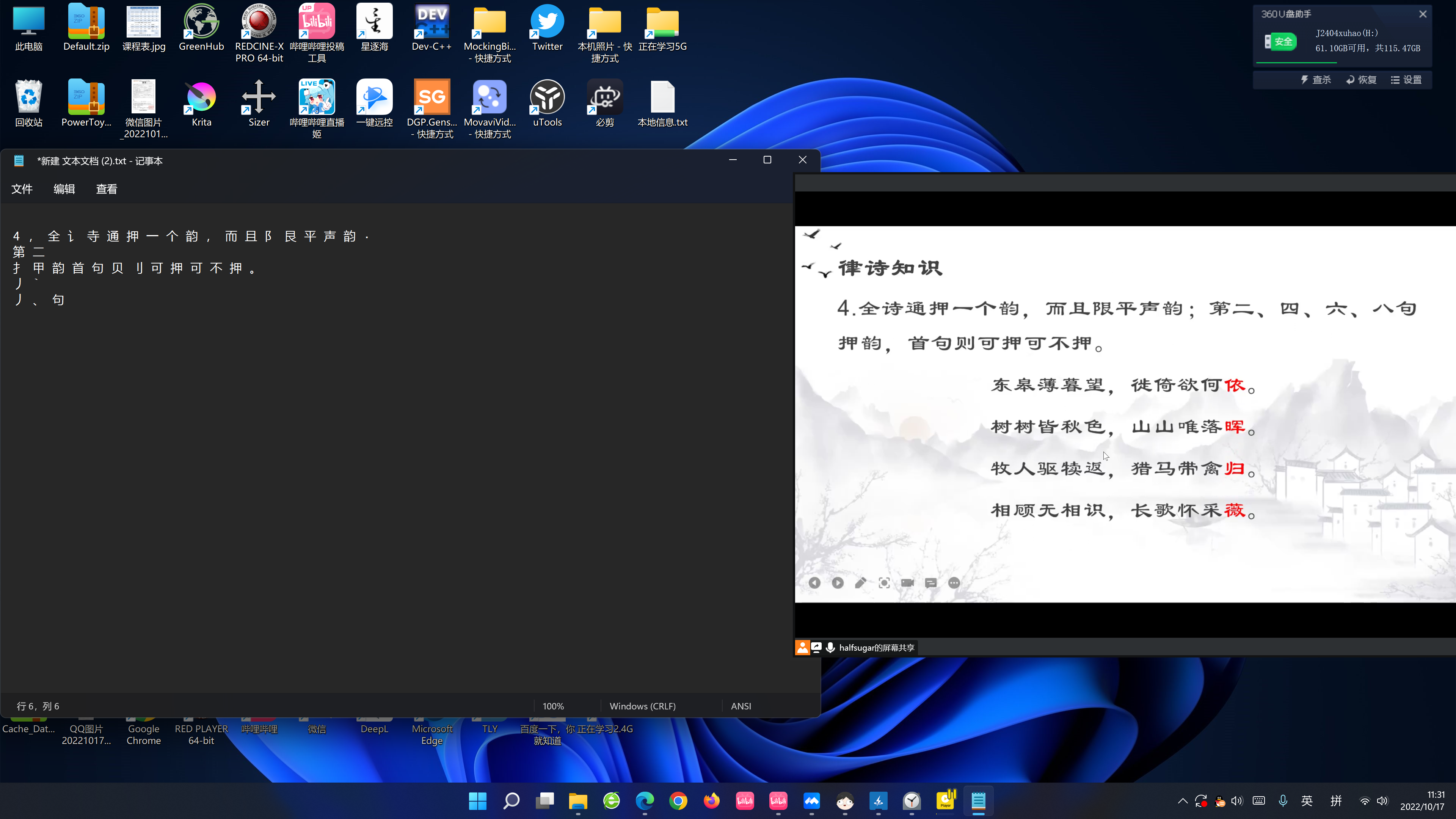This screenshot has width=1456, height=819.
Task: Select the Default.zip desktop icon
Action: pyautogui.click(x=86, y=28)
